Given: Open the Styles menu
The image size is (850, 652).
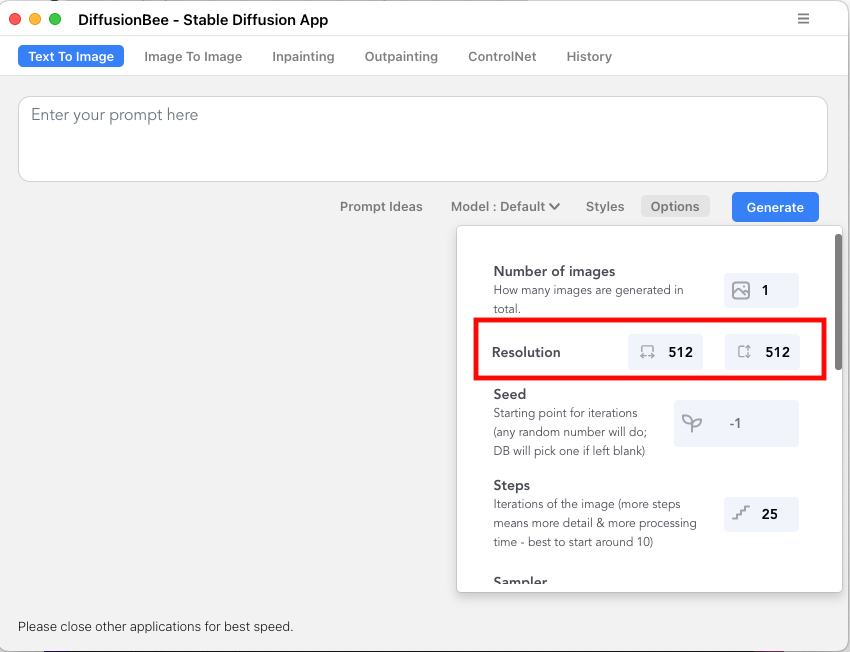Looking at the screenshot, I should point(604,206).
